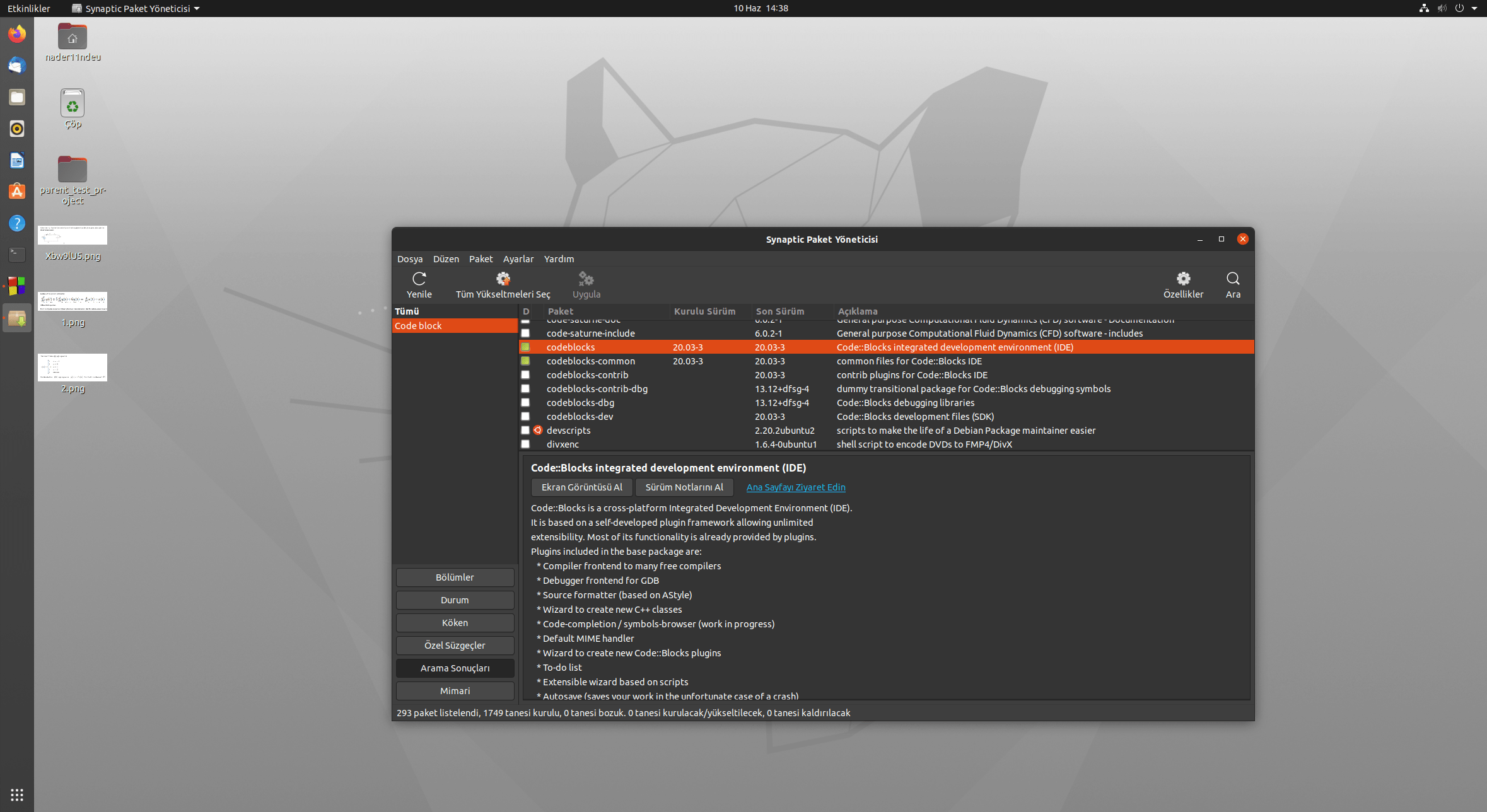
Task: Click Ekran Görüntüsü Al button
Action: tap(581, 487)
